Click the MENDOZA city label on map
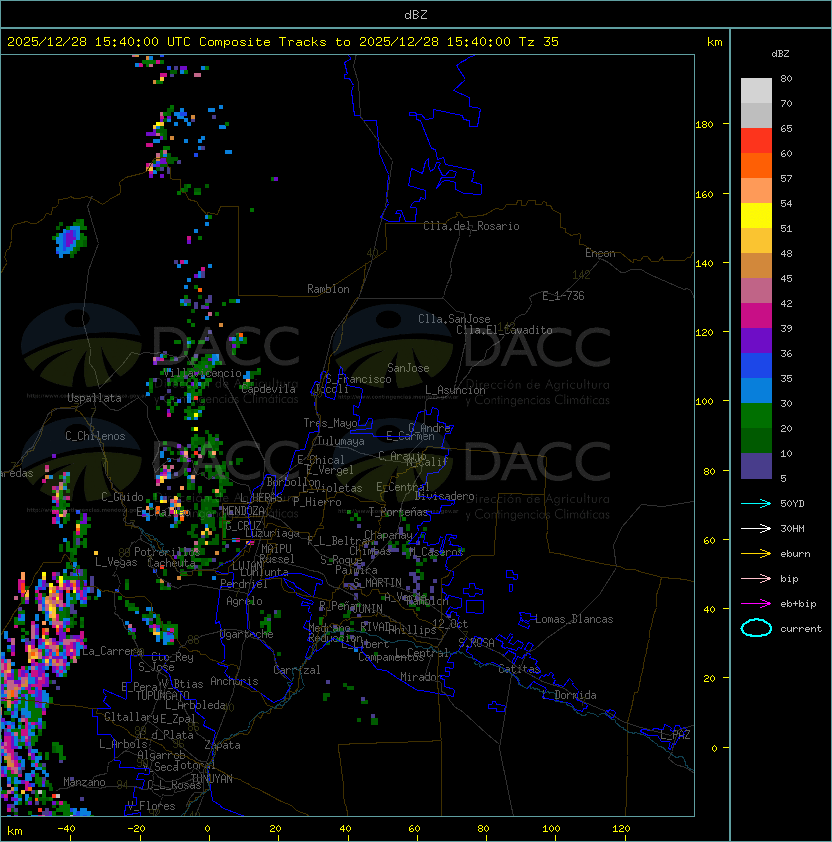Screen dimensions: 832x842 tap(243, 511)
